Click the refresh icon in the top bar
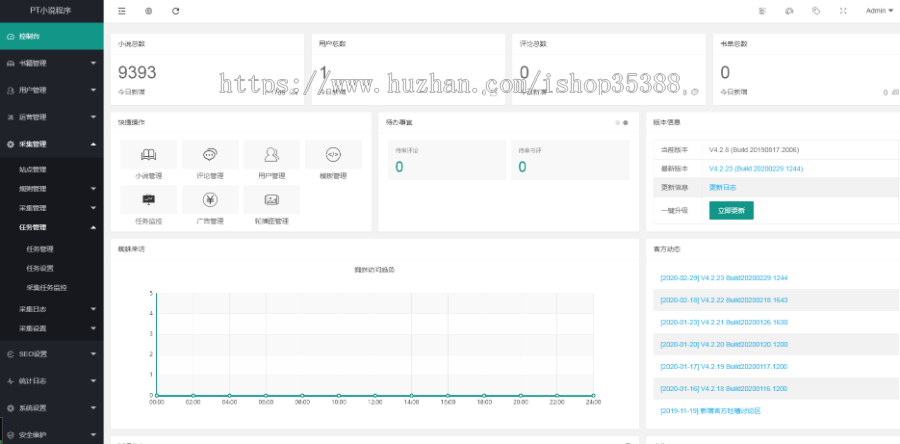The height and width of the screenshot is (444, 900). click(x=176, y=11)
